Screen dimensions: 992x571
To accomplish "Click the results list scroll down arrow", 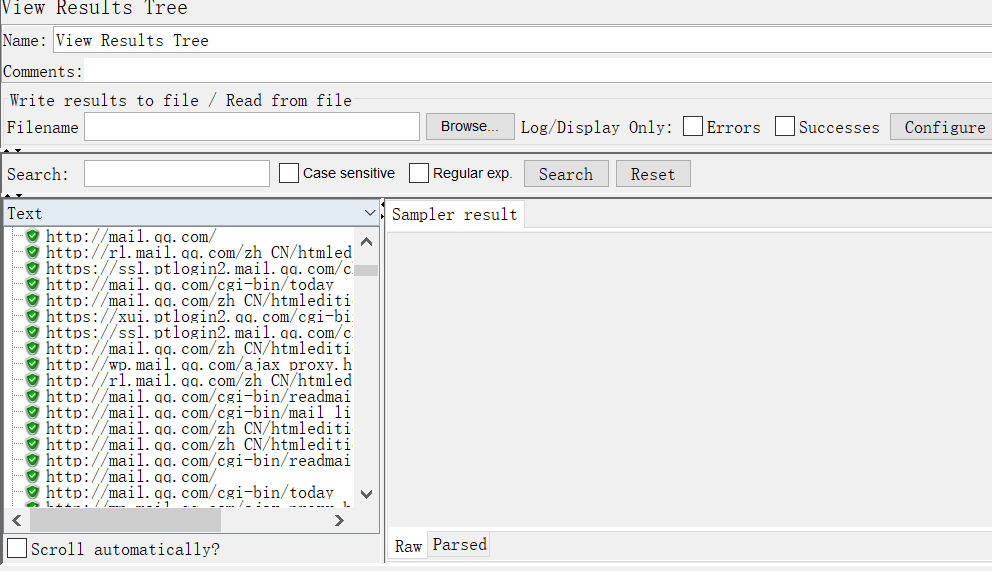I will coord(366,493).
